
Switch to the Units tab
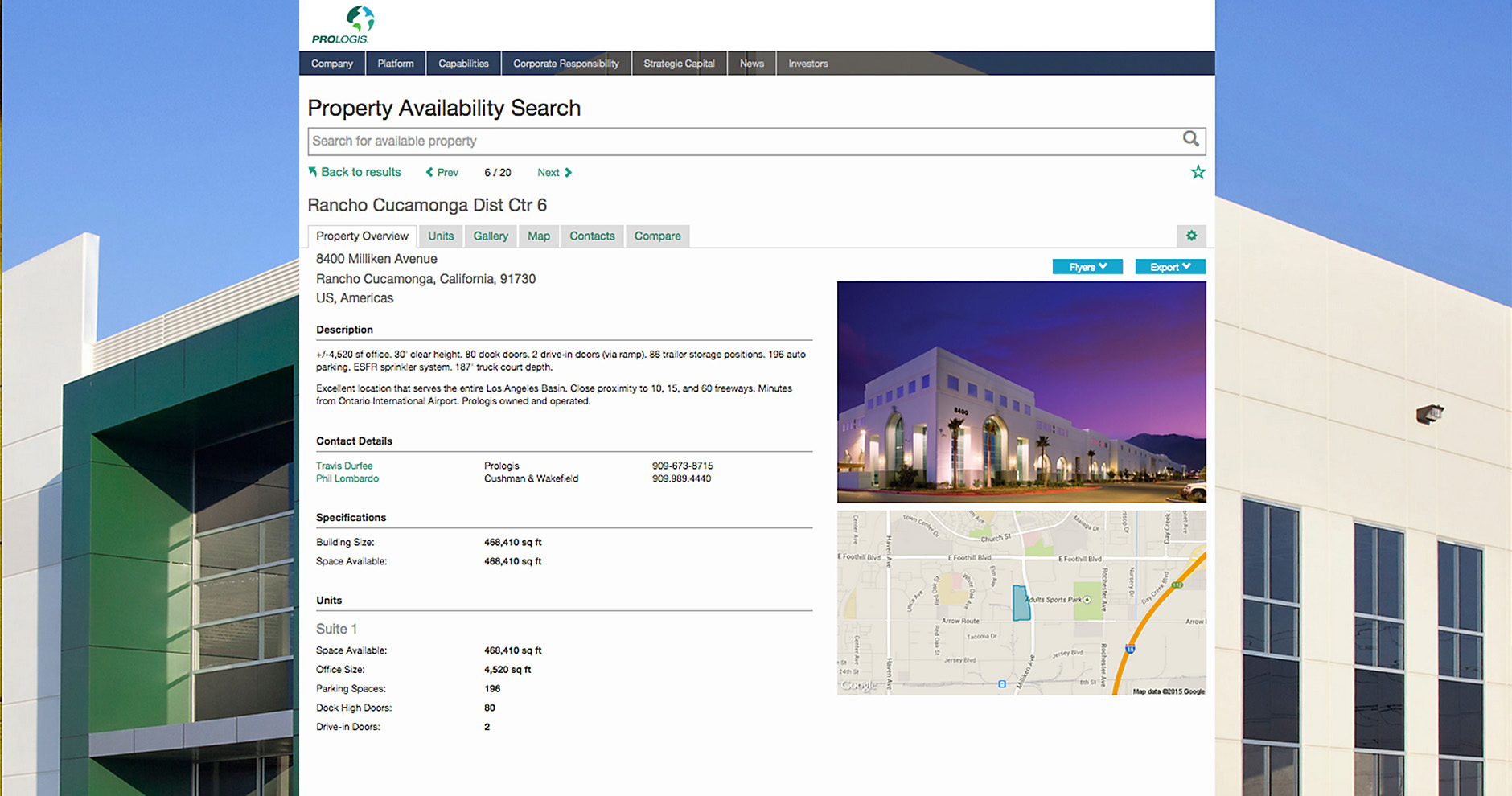click(441, 236)
